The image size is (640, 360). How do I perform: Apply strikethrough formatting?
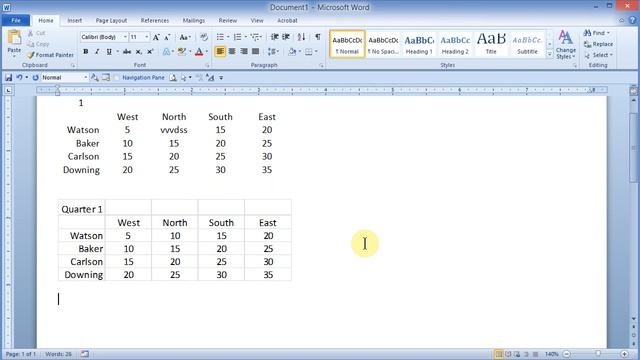click(x=127, y=51)
